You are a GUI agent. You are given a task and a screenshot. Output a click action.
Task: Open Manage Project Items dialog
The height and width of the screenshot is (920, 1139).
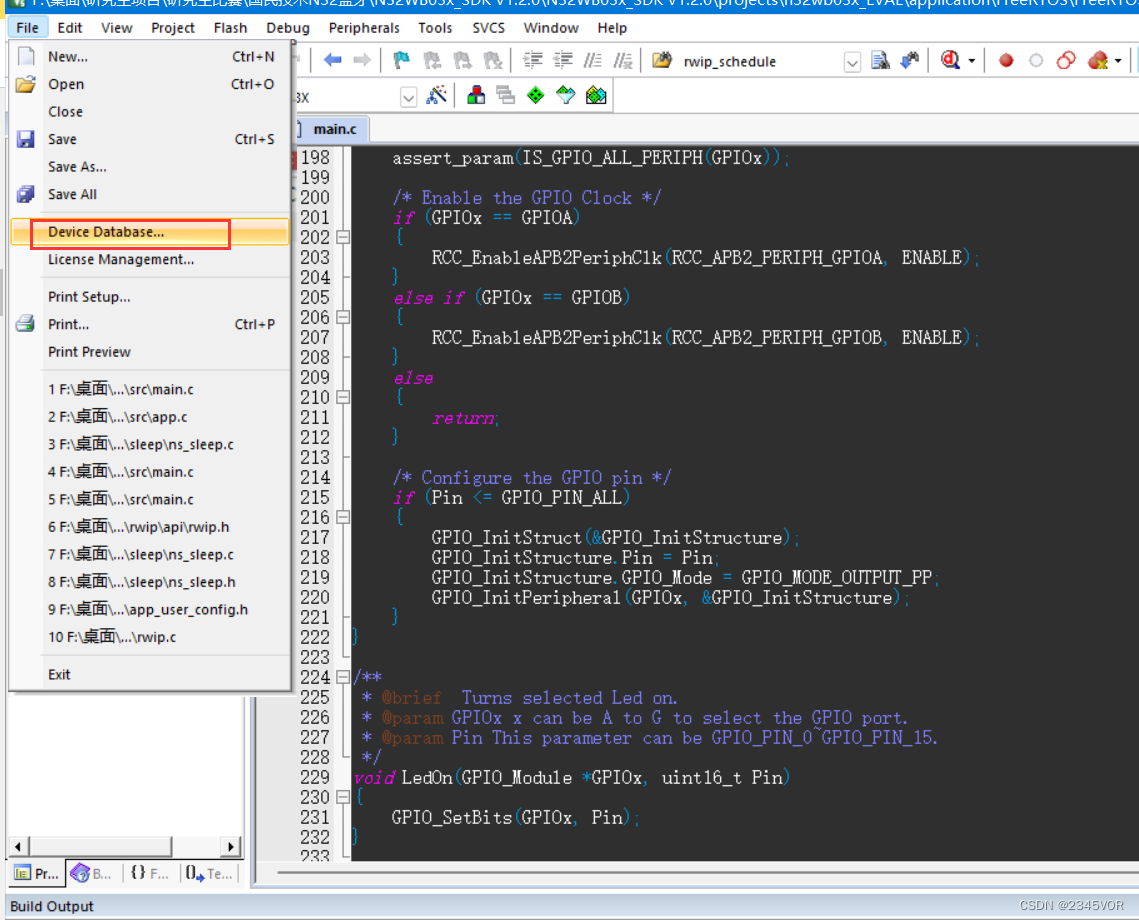(476, 96)
